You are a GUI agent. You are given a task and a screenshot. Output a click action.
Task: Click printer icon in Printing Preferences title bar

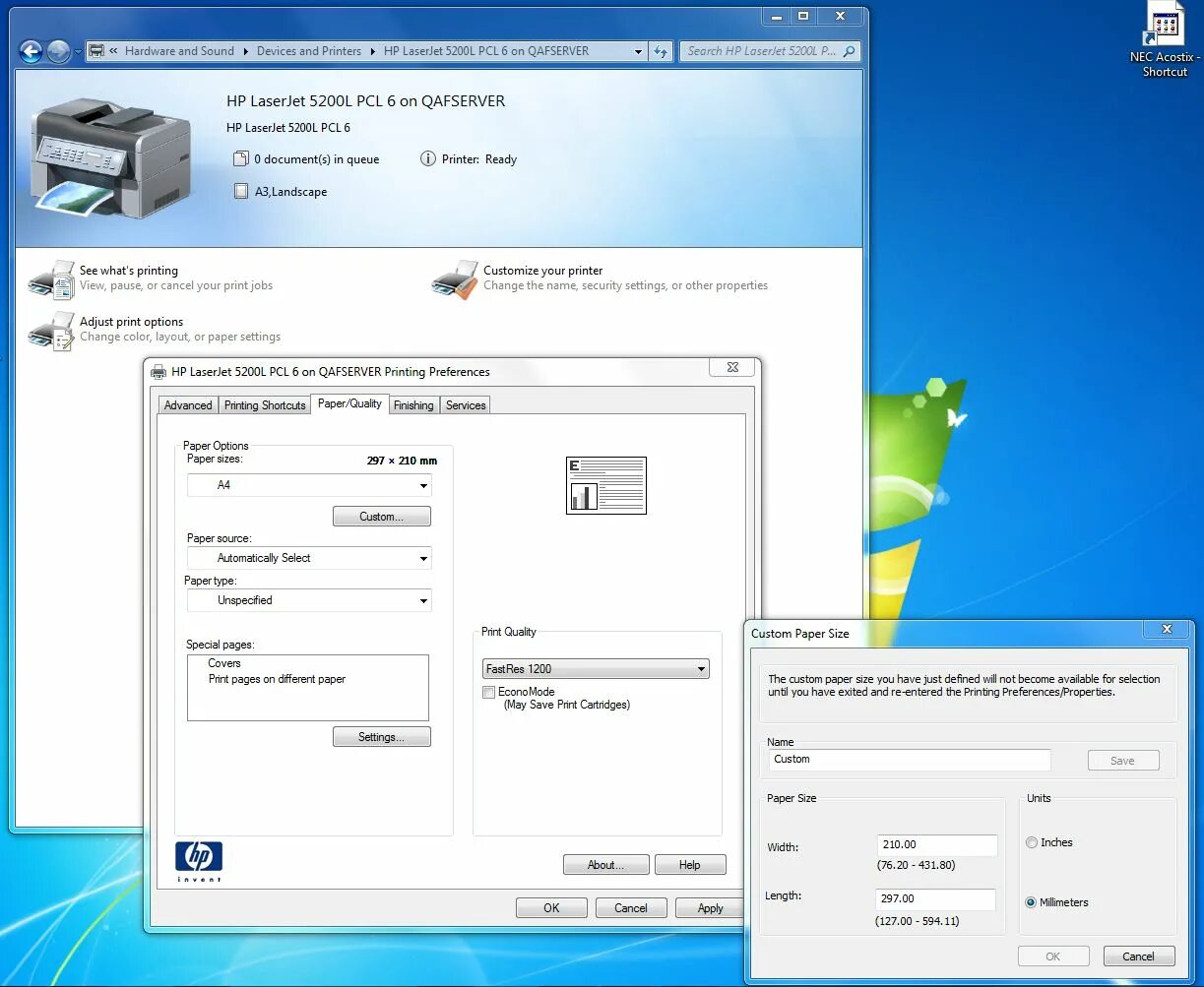[x=158, y=372]
